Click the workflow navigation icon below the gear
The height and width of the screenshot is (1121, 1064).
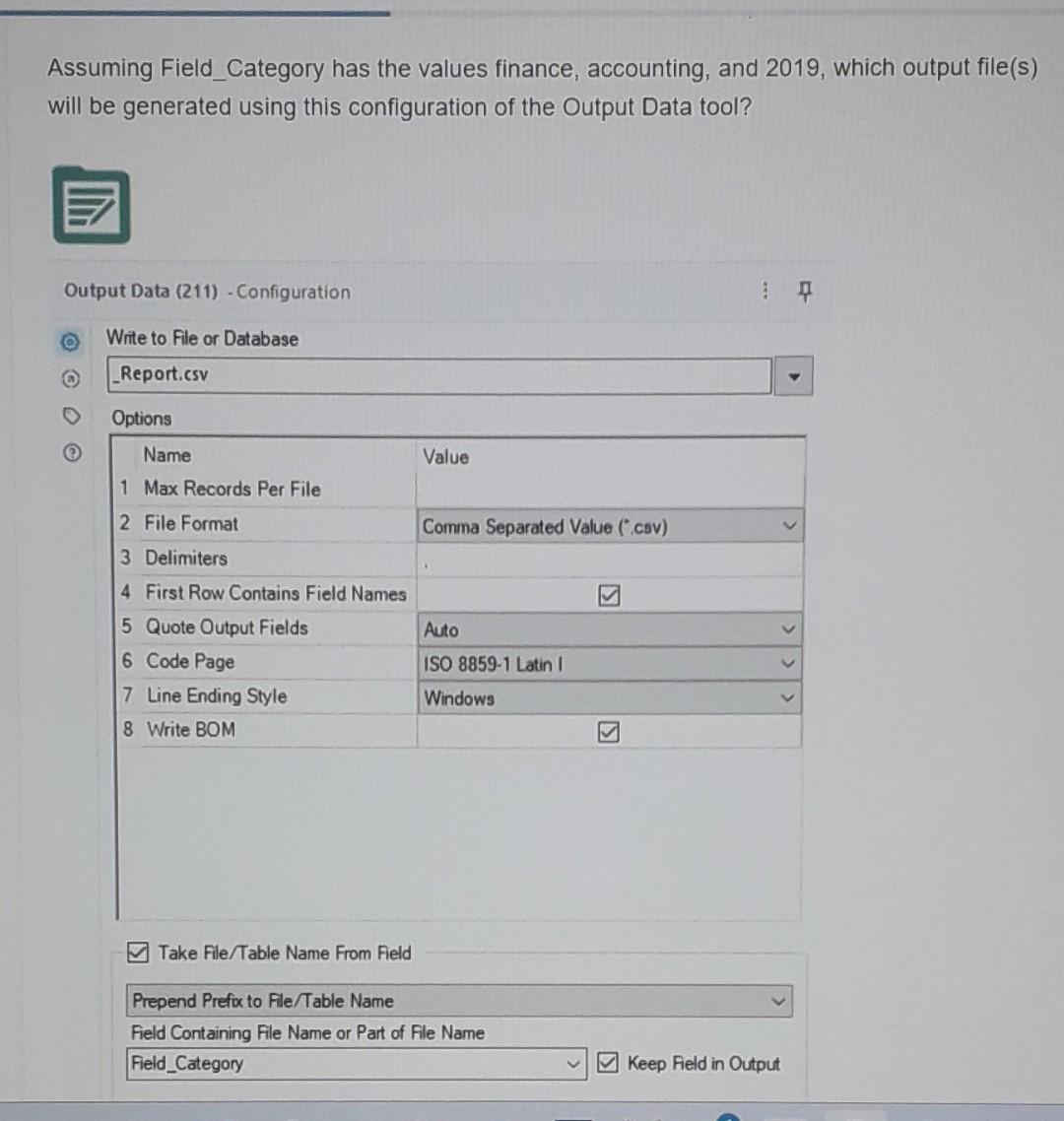tap(69, 376)
